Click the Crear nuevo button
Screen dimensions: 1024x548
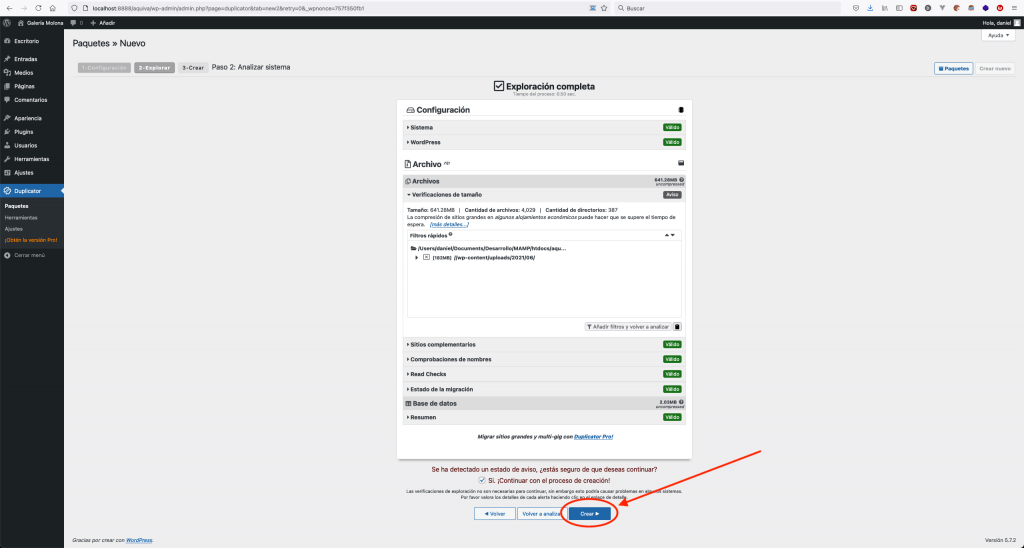[x=995, y=68]
